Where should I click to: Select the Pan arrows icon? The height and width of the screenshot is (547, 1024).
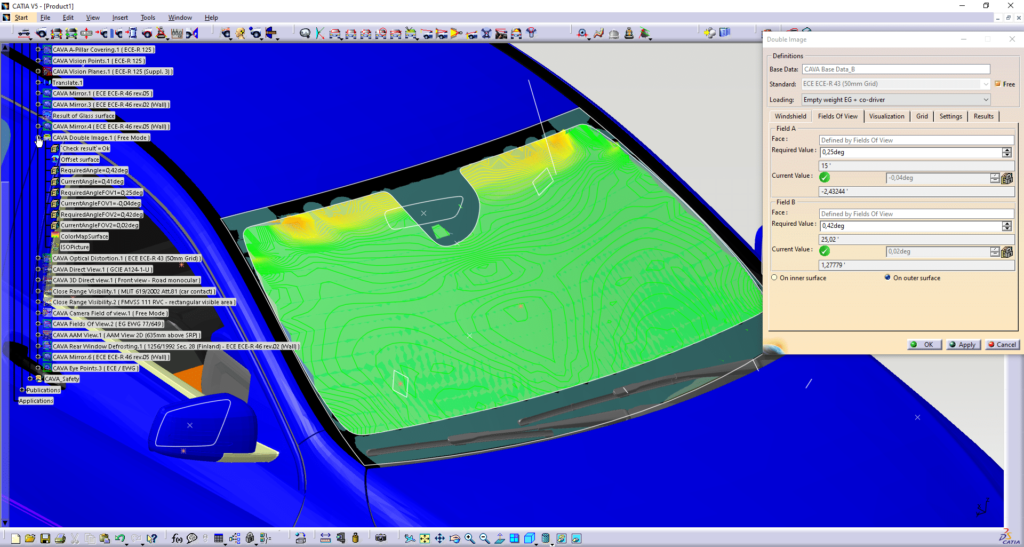pyautogui.click(x=440, y=539)
